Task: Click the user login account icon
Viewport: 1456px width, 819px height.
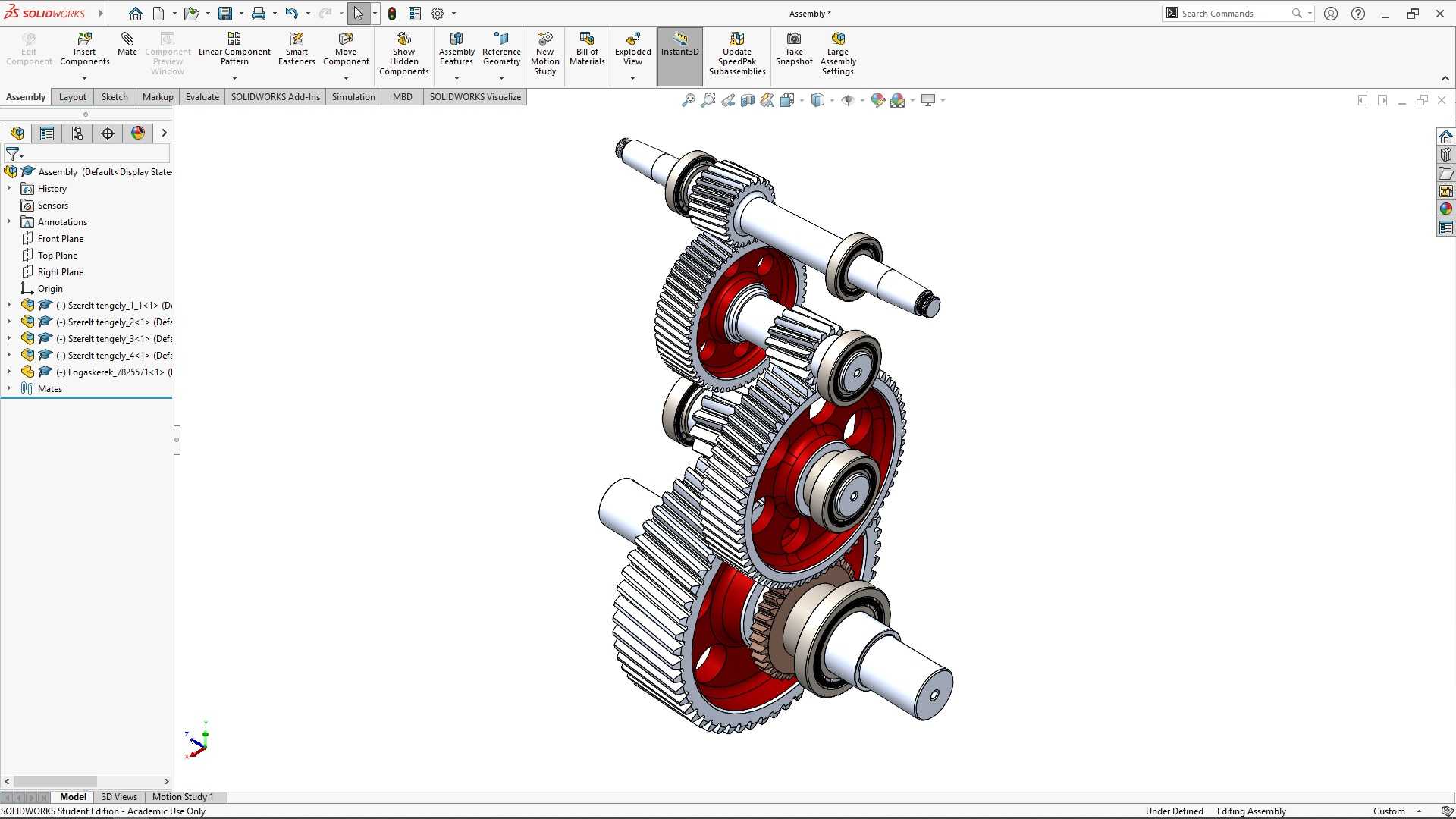Action: tap(1331, 14)
